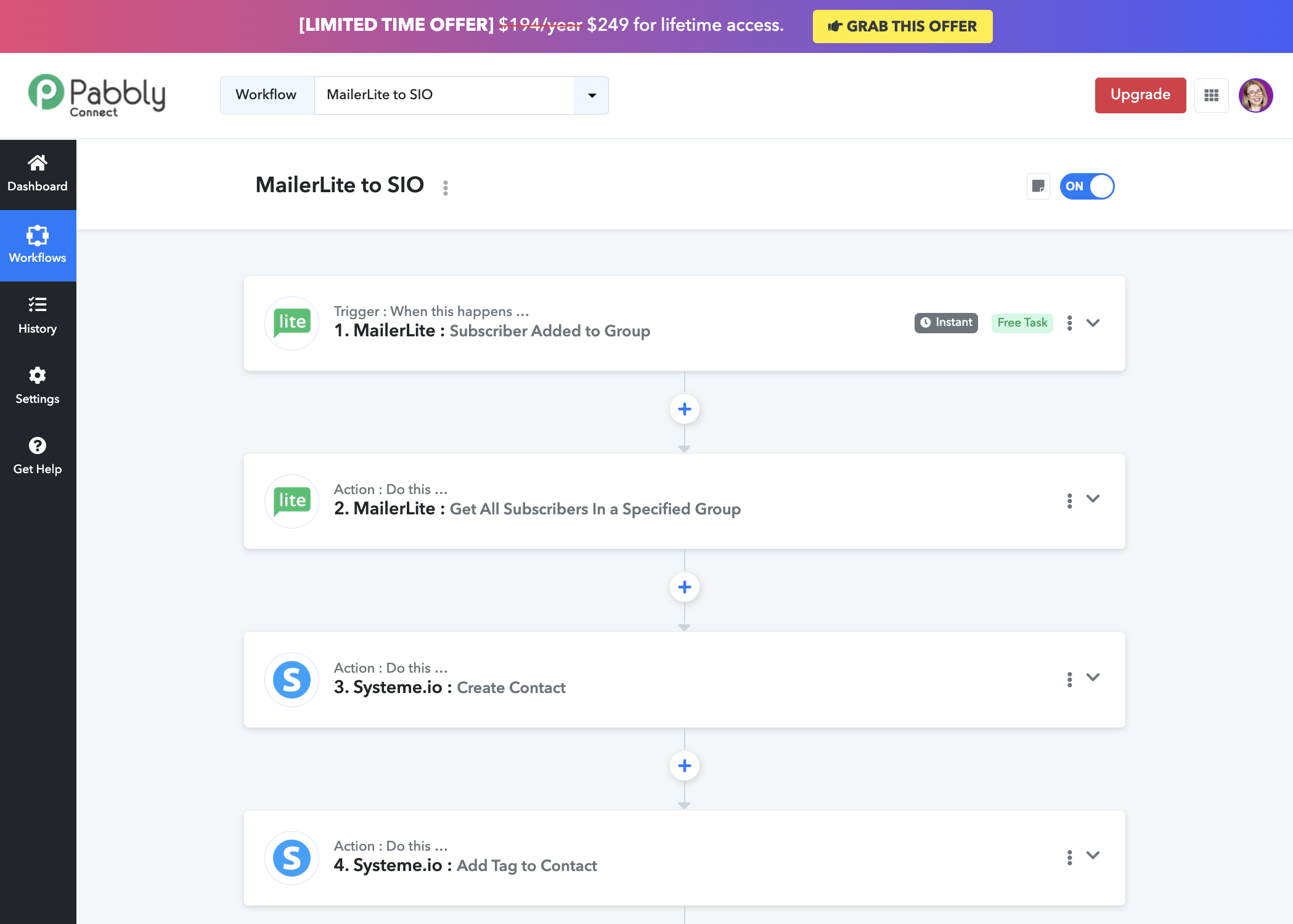Screen dimensions: 1293x924
Task: Open the workflow note icon
Action: pos(1038,186)
